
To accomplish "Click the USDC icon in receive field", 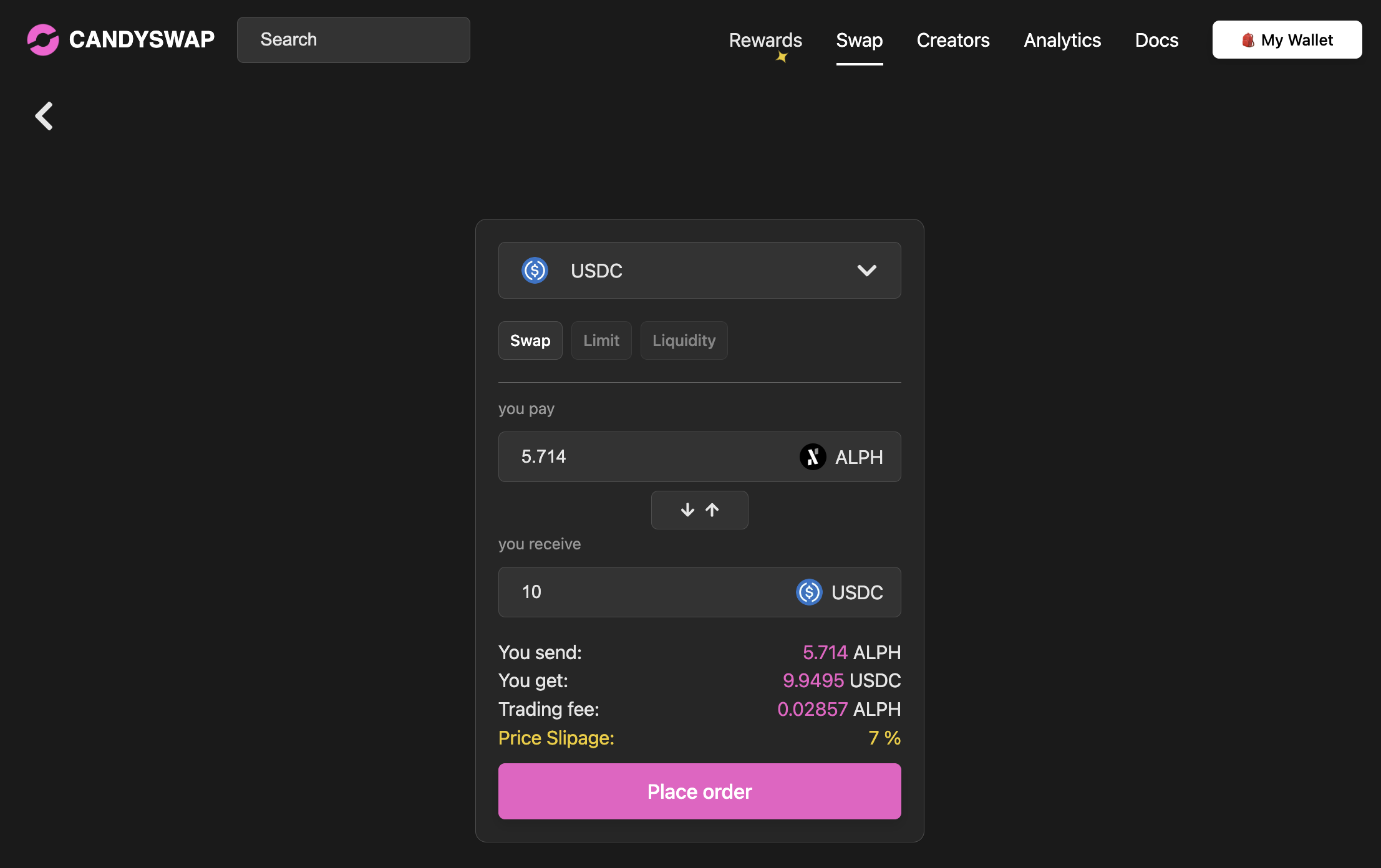I will pyautogui.click(x=809, y=592).
